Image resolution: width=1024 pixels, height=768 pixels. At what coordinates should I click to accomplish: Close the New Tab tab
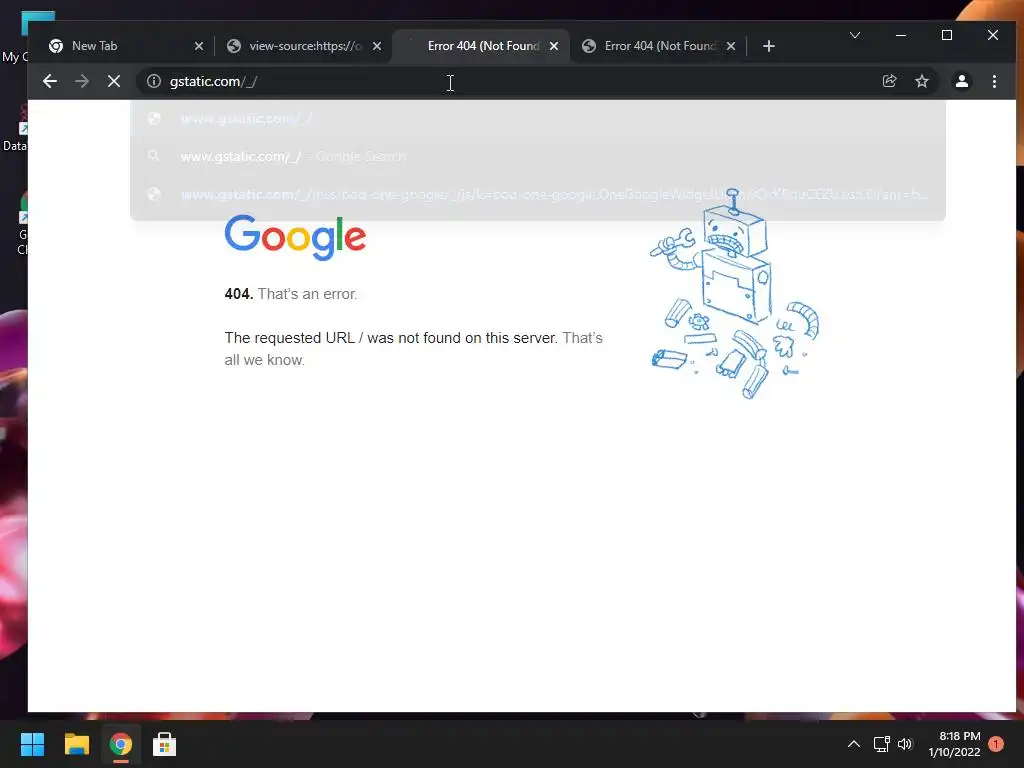[199, 46]
